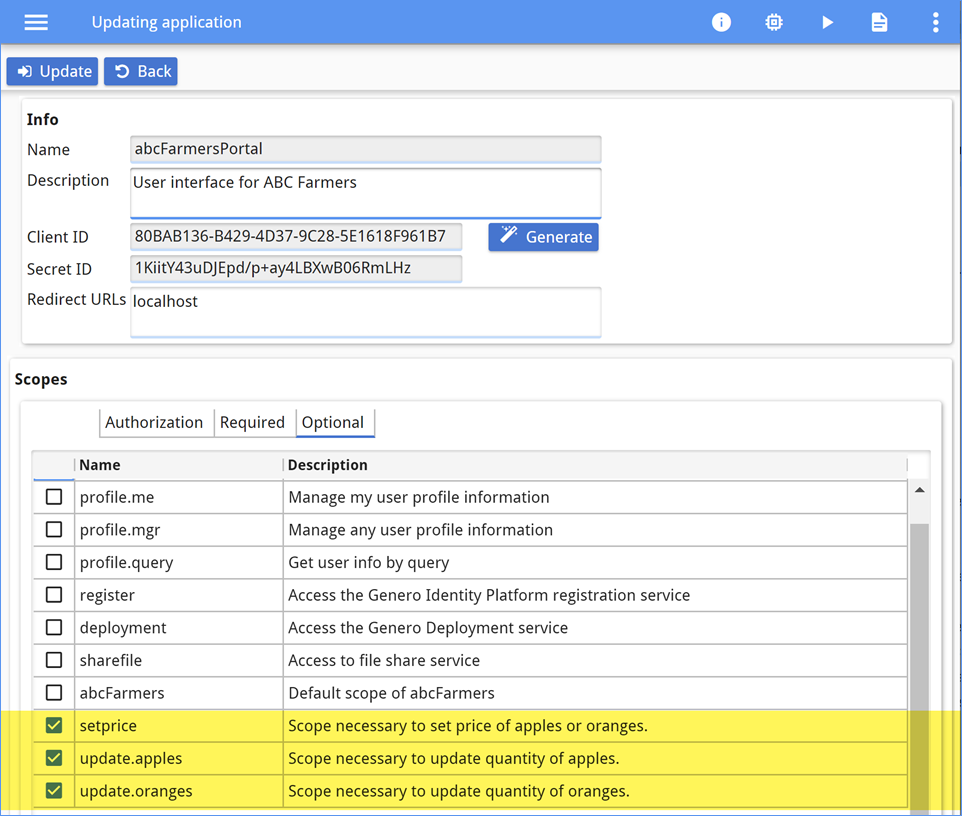Click the Description text field
The width and height of the screenshot is (962, 816).
(365, 192)
